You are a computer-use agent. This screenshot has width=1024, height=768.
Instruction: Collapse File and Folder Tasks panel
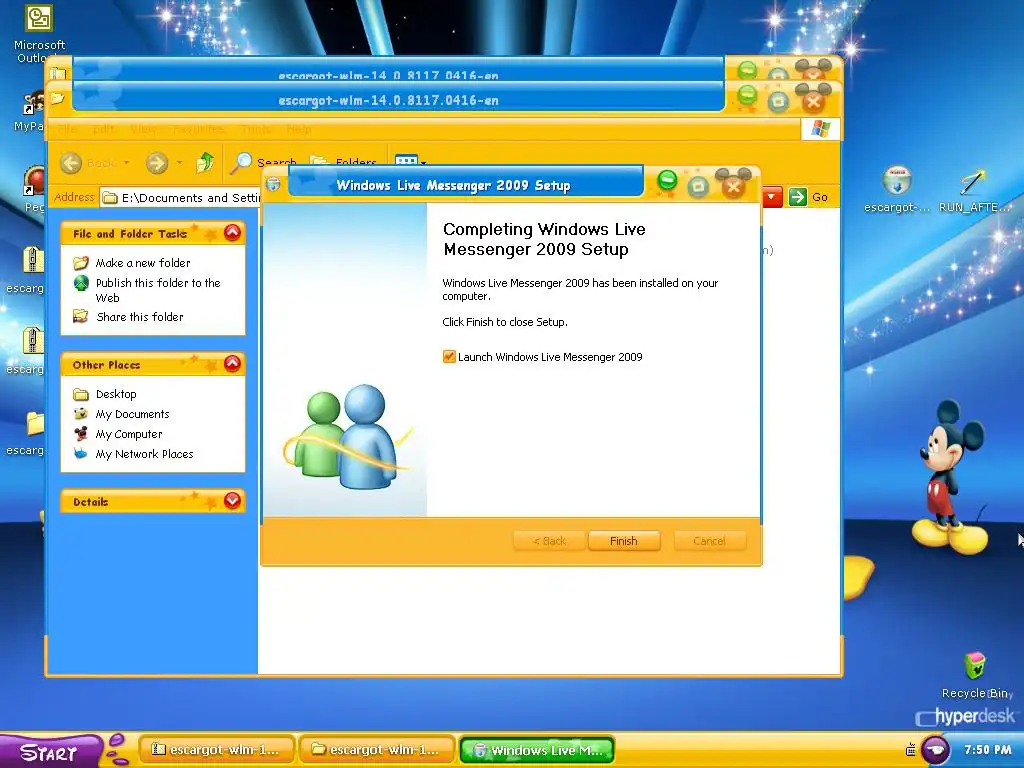point(232,232)
